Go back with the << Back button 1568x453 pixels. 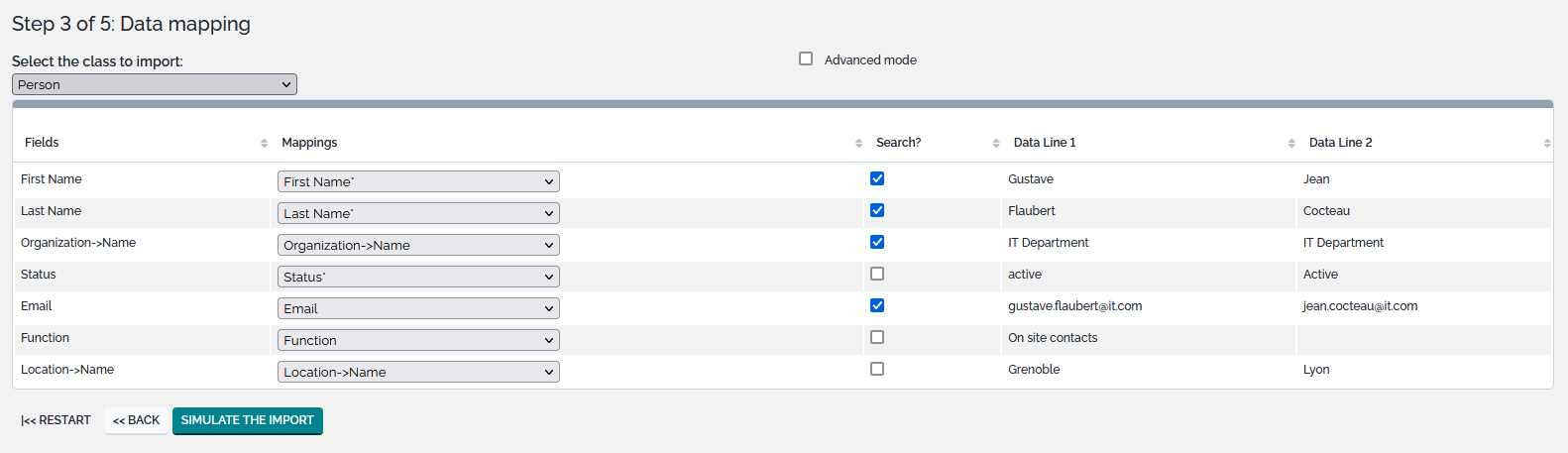click(136, 420)
